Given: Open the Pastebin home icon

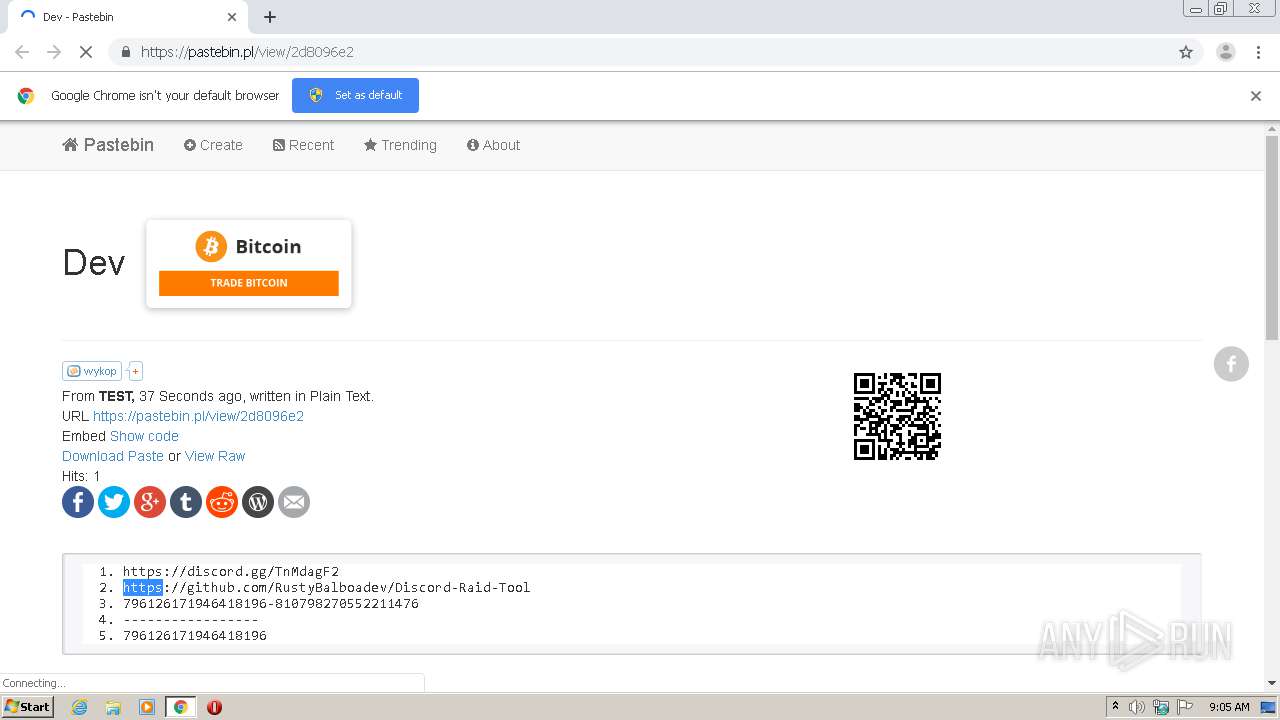Looking at the screenshot, I should coord(69,145).
